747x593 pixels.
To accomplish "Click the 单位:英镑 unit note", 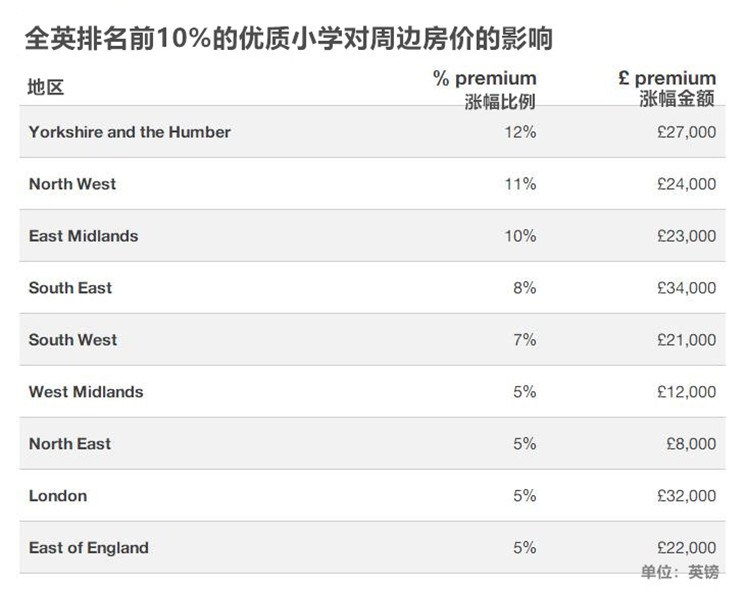I will pos(680,572).
